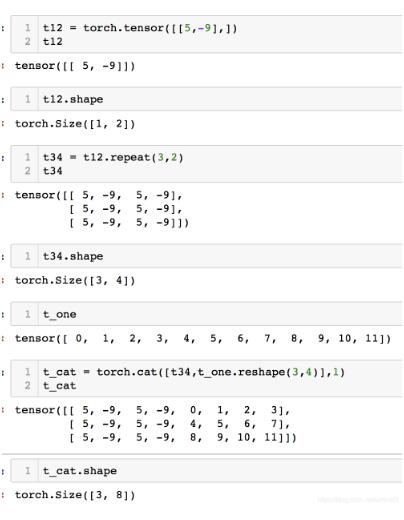Click line number gutter of t_cat.shape cell
Screen dimensions: 404x520
point(25,471)
